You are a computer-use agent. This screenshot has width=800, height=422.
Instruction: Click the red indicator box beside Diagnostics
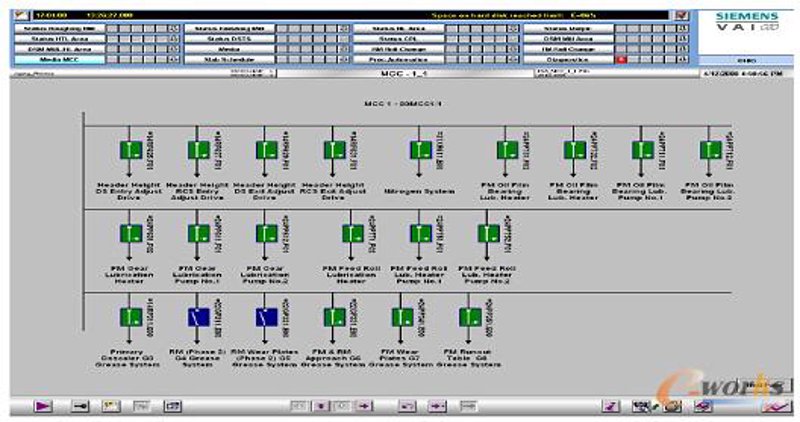pos(622,60)
